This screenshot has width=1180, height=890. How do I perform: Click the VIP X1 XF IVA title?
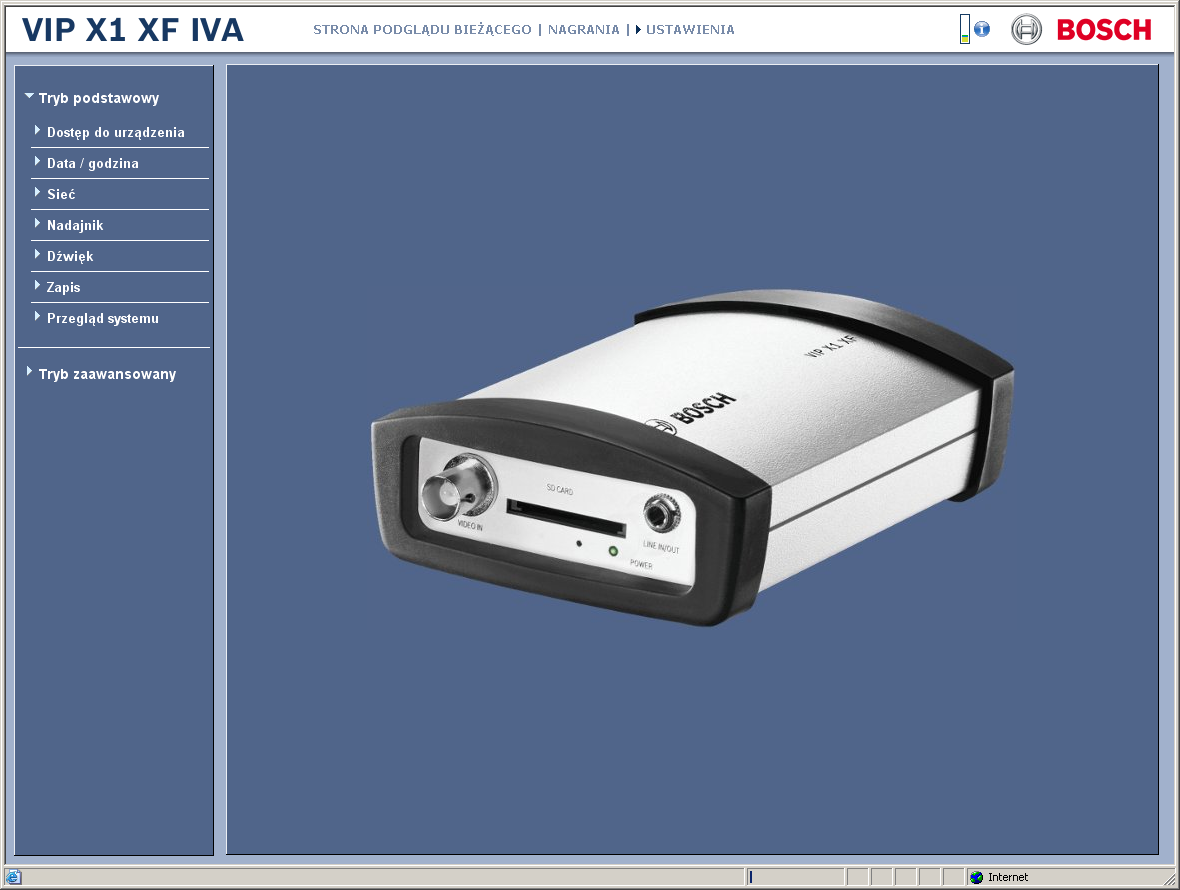click(133, 30)
